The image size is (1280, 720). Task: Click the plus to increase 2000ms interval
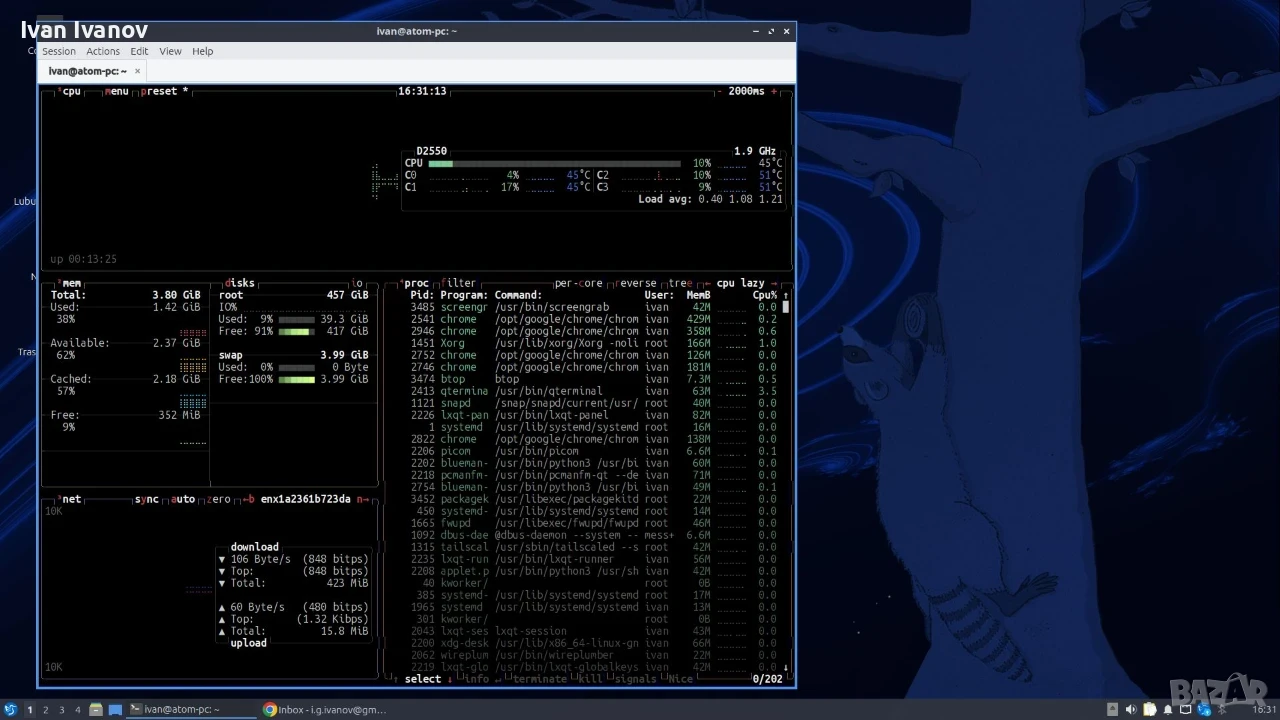pos(773,91)
